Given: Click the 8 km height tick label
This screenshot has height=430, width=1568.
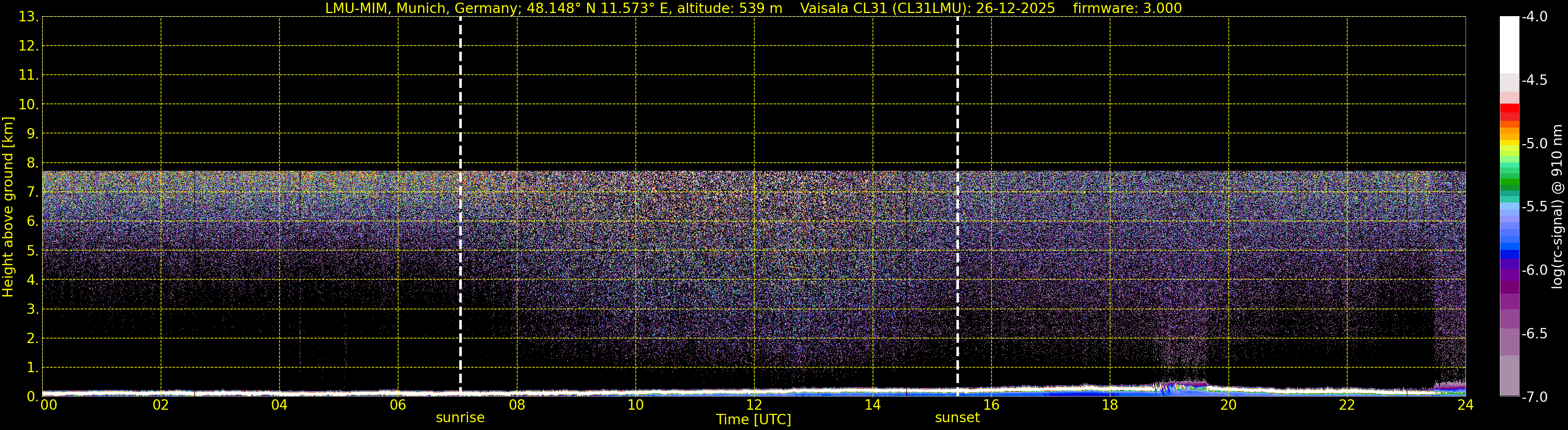Looking at the screenshot, I should [32, 163].
